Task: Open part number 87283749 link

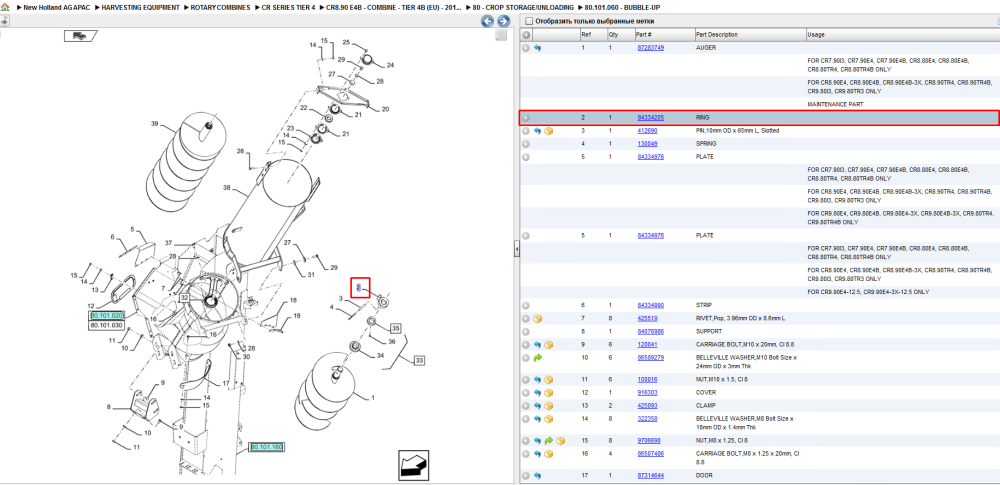Action: pyautogui.click(x=651, y=48)
